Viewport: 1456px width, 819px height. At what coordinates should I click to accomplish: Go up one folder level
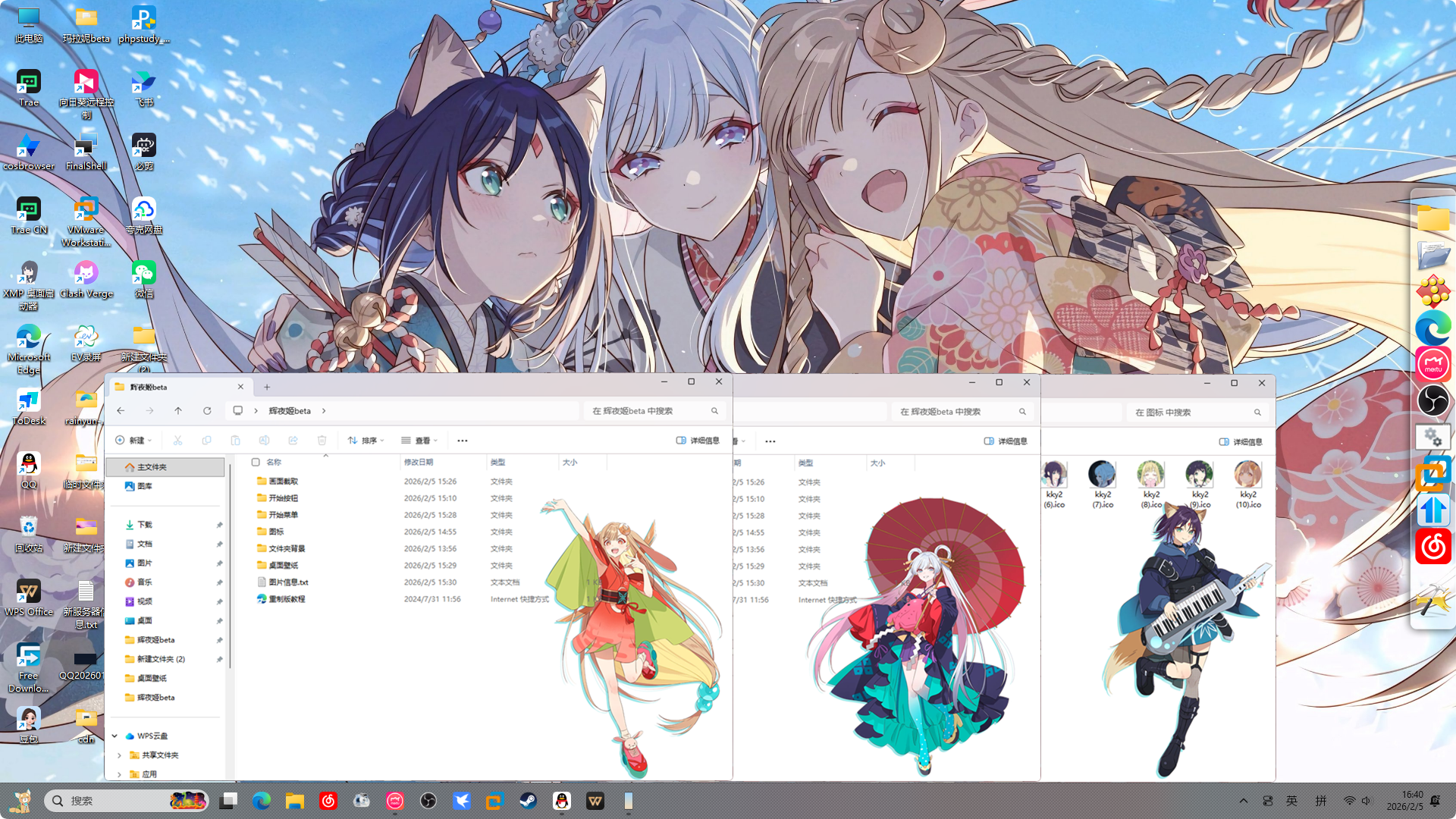[178, 411]
